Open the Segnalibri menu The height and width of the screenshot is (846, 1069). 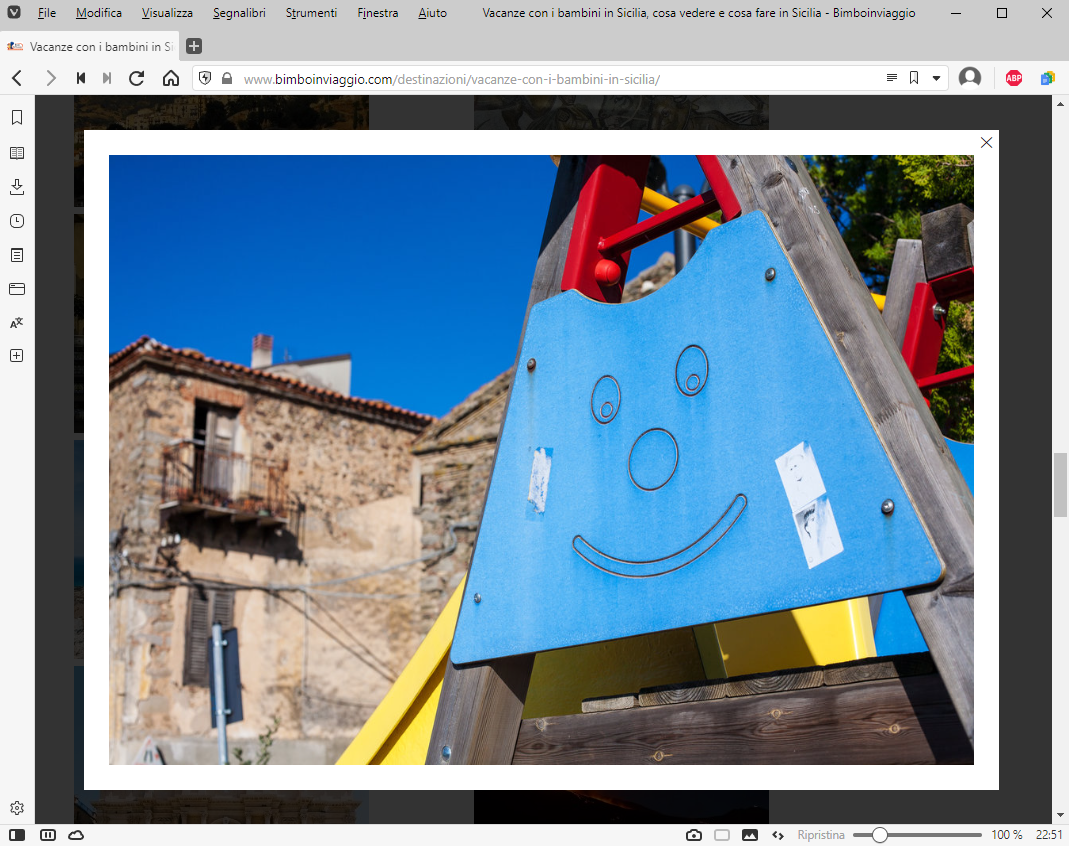pos(239,13)
